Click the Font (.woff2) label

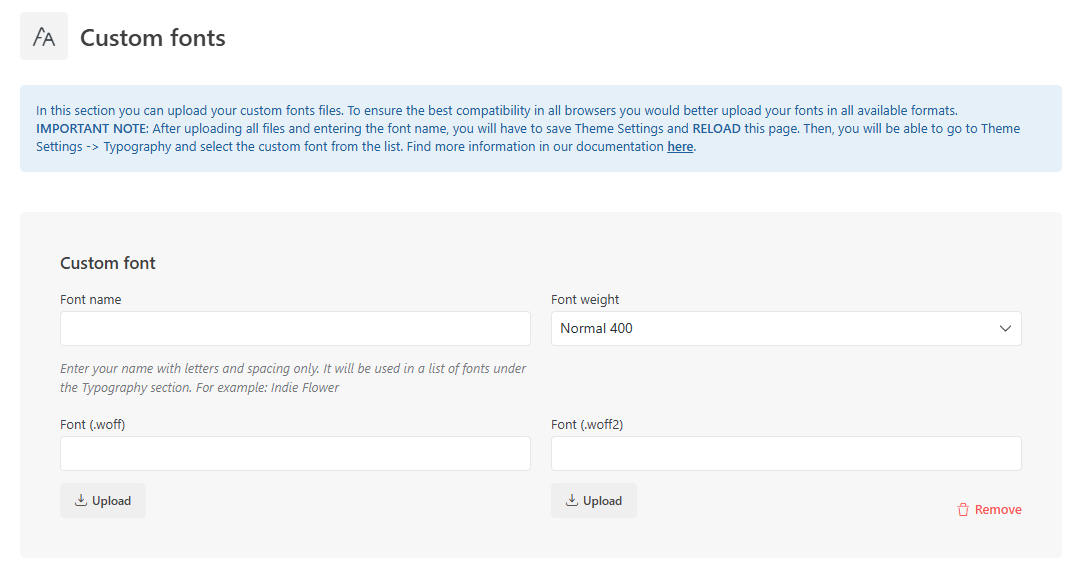tap(587, 424)
